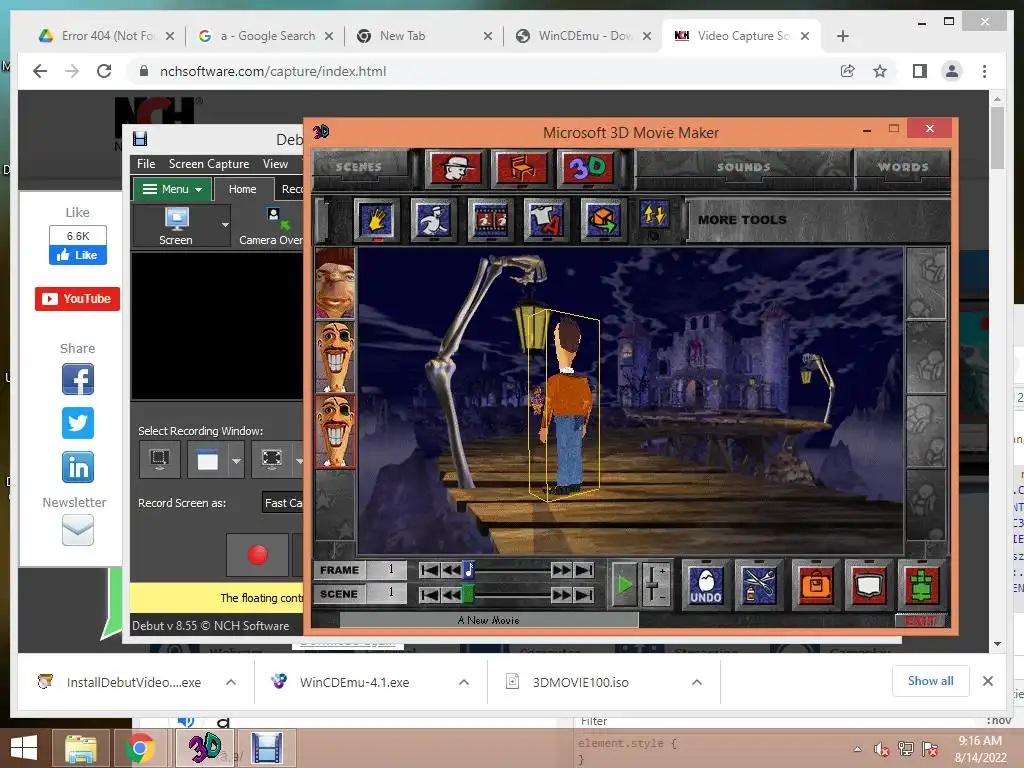Step back one frame
The image size is (1024, 768).
click(x=451, y=570)
